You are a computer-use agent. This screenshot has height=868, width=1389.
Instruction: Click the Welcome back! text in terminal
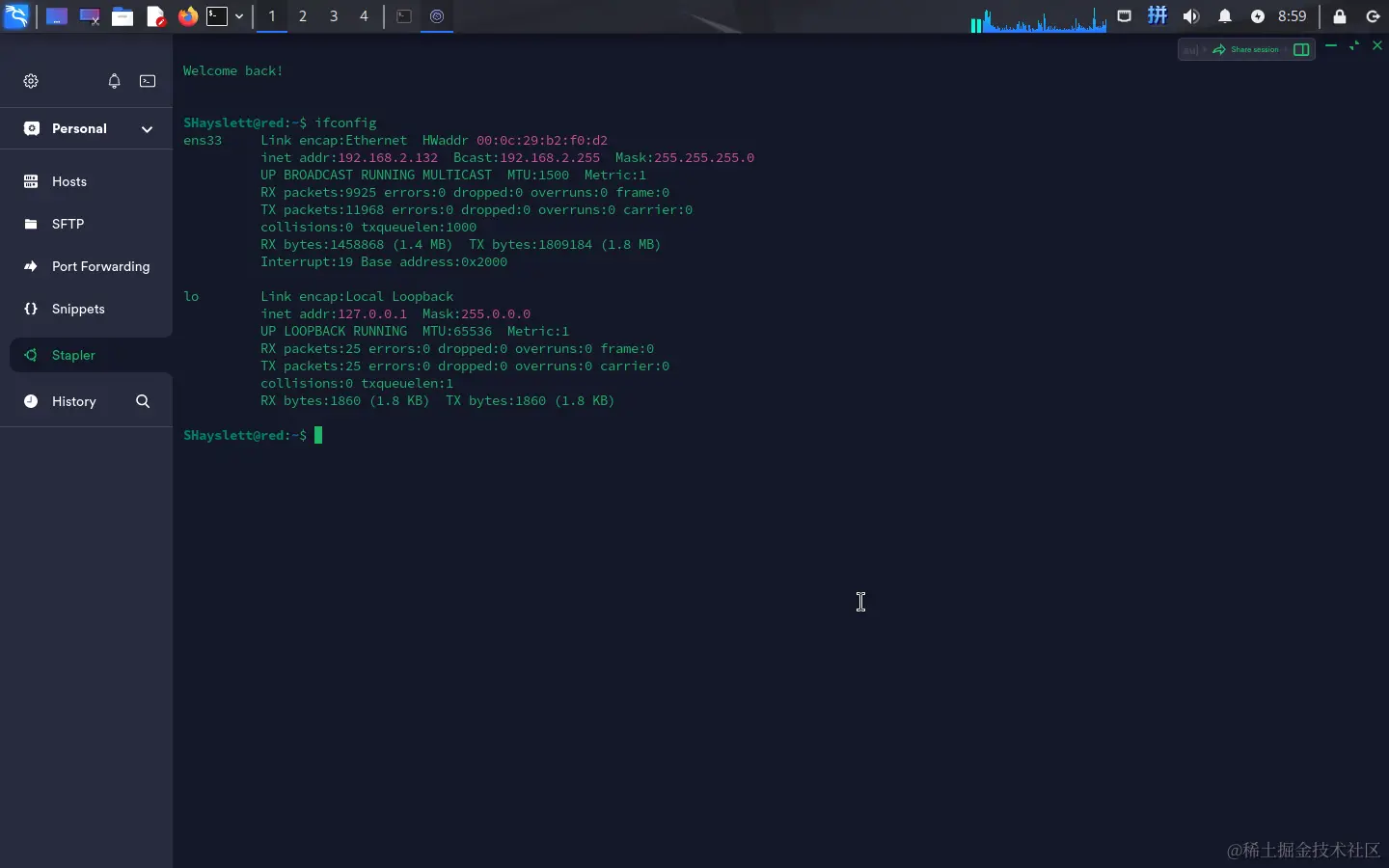(233, 70)
